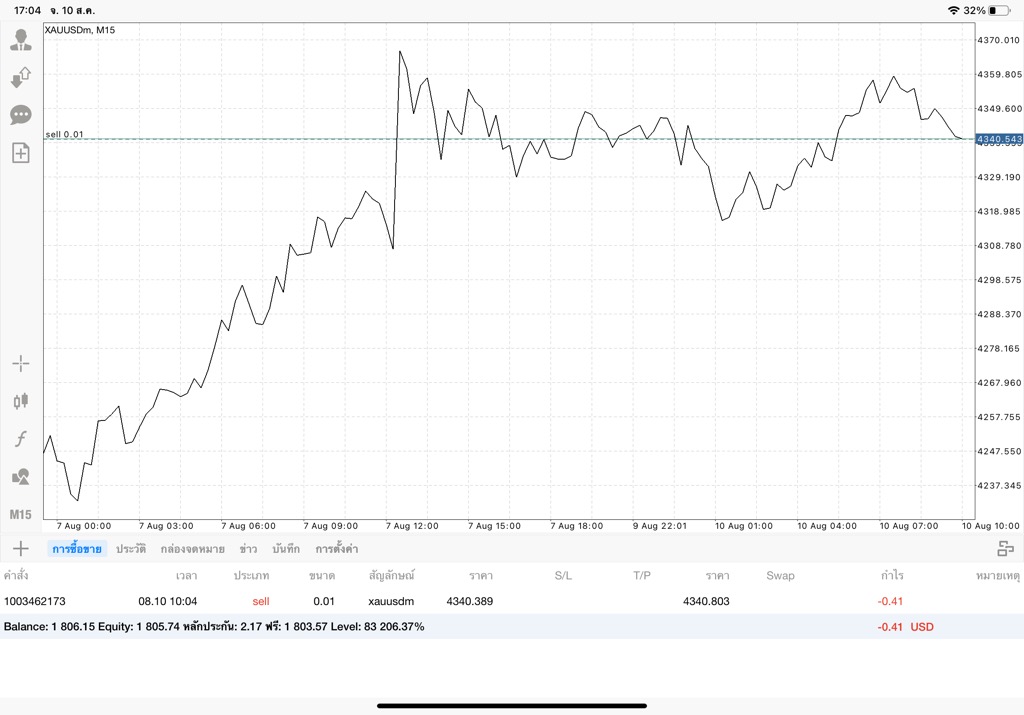
Task: Switch to the ประวัติ history tab
Action: click(x=131, y=548)
